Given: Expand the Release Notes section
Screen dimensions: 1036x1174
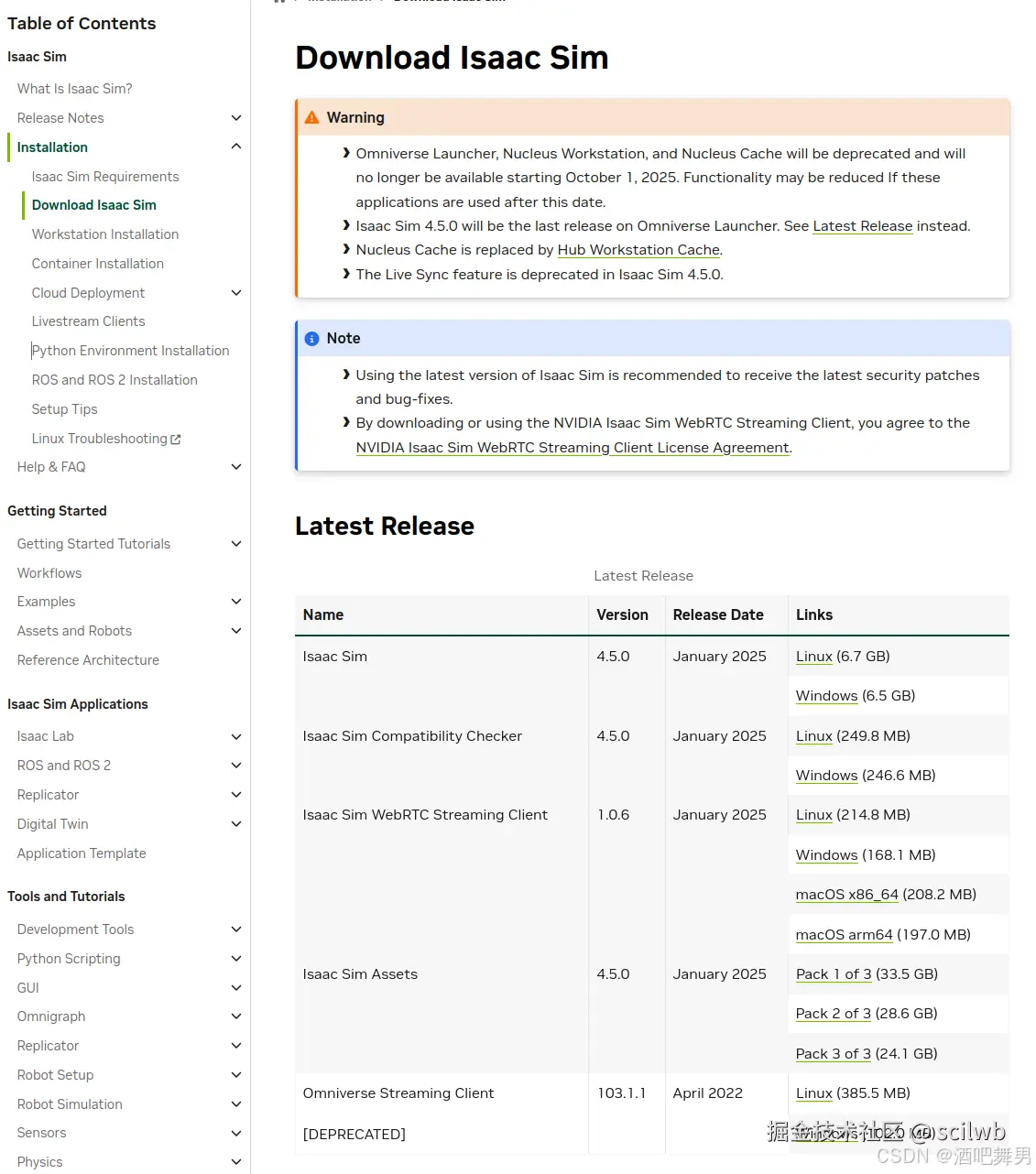Looking at the screenshot, I should pyautogui.click(x=236, y=118).
